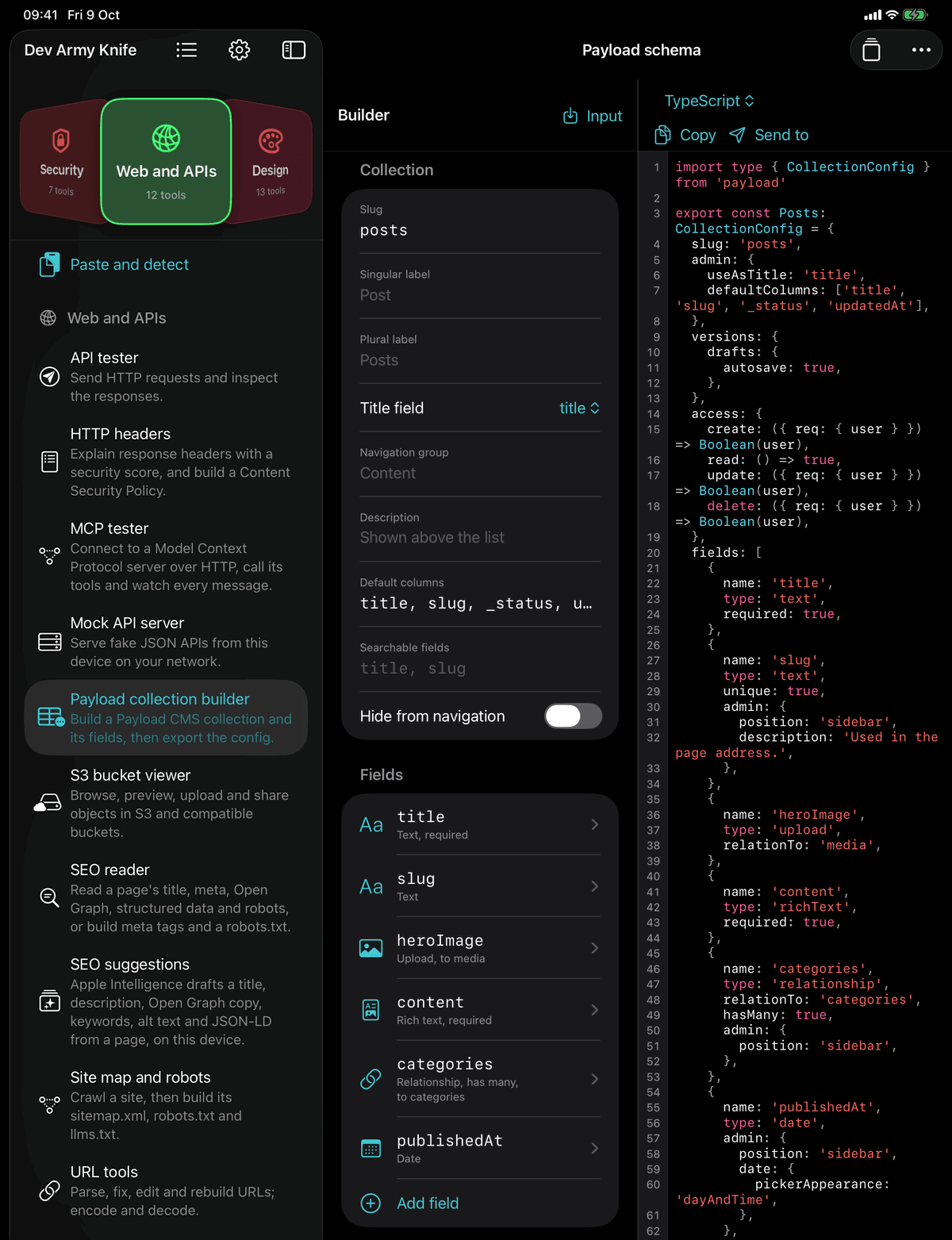Click the S3 bucket viewer cloud icon

click(x=48, y=803)
